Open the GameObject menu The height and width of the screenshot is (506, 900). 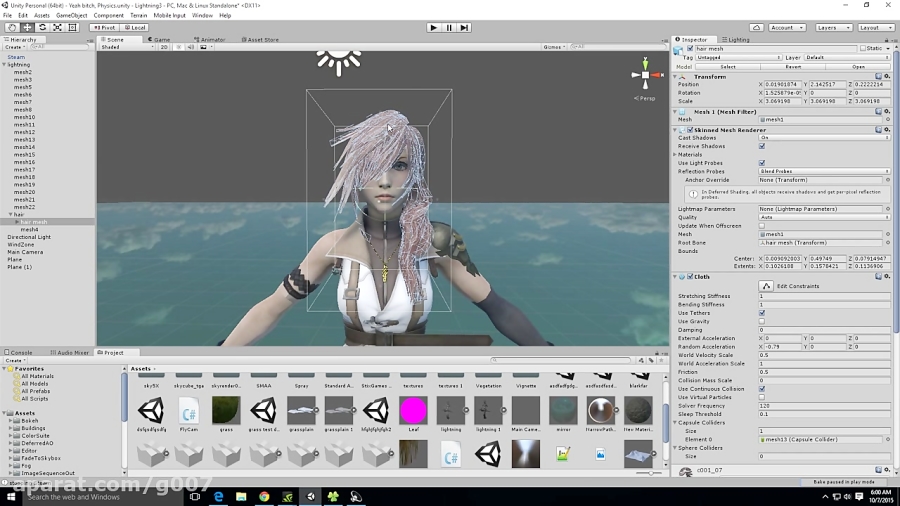pyautogui.click(x=72, y=15)
